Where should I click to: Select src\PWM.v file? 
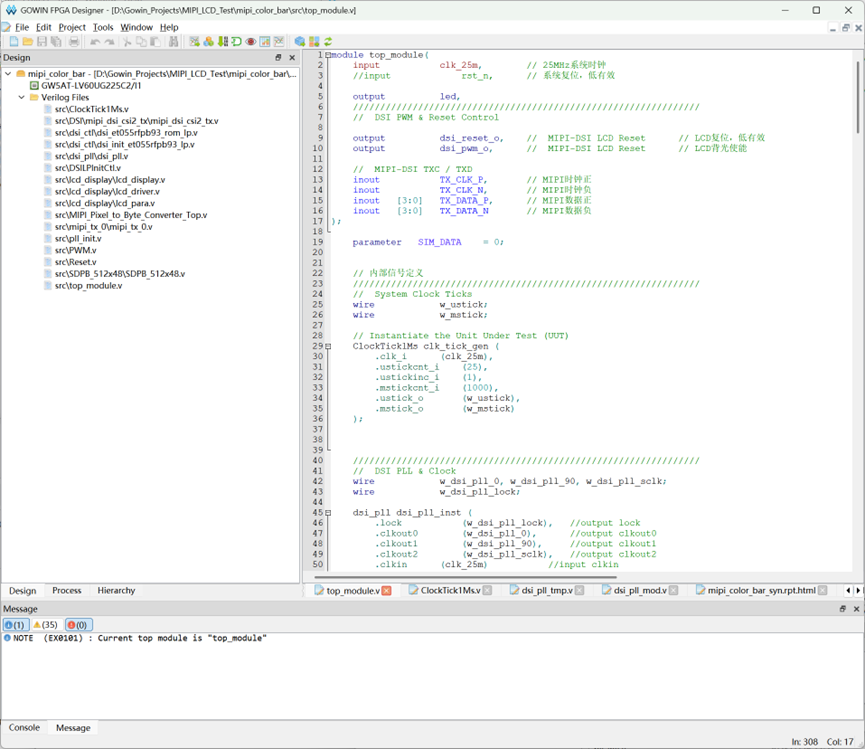point(76,250)
